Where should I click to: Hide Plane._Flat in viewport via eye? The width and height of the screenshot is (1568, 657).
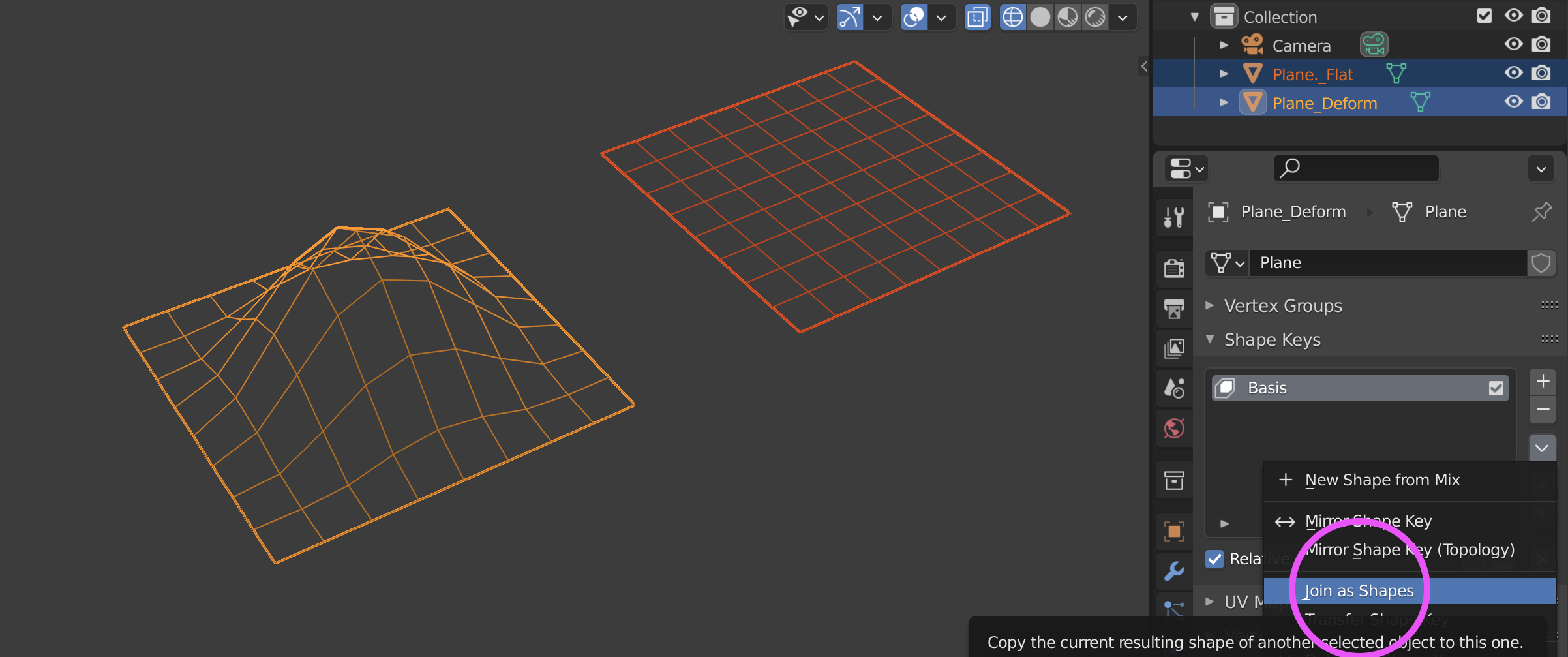tap(1513, 73)
